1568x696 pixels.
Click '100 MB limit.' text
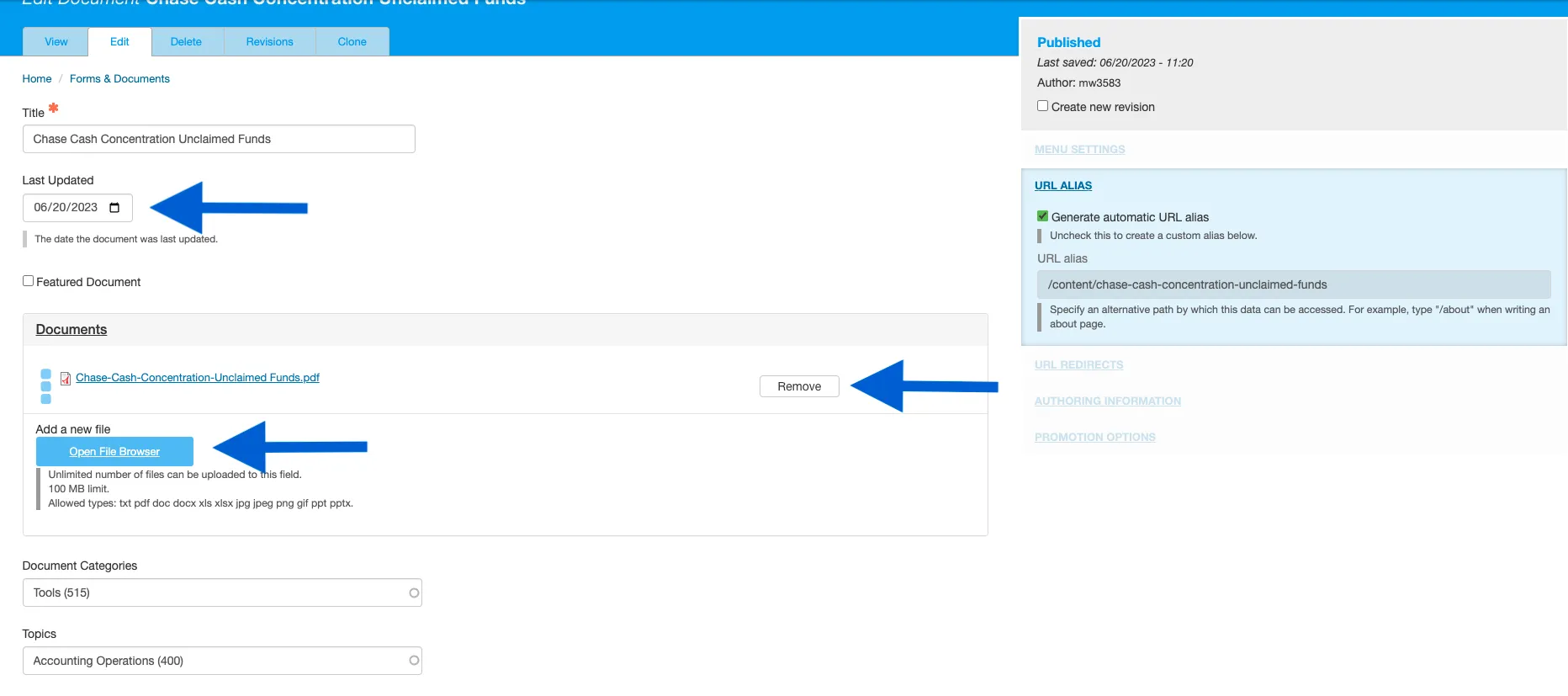[78, 489]
